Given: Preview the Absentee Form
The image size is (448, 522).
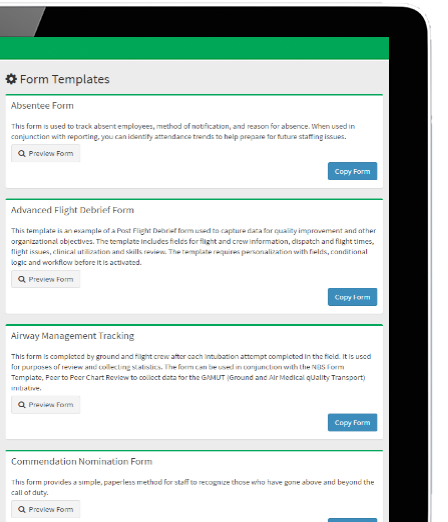Looking at the screenshot, I should click(46, 153).
